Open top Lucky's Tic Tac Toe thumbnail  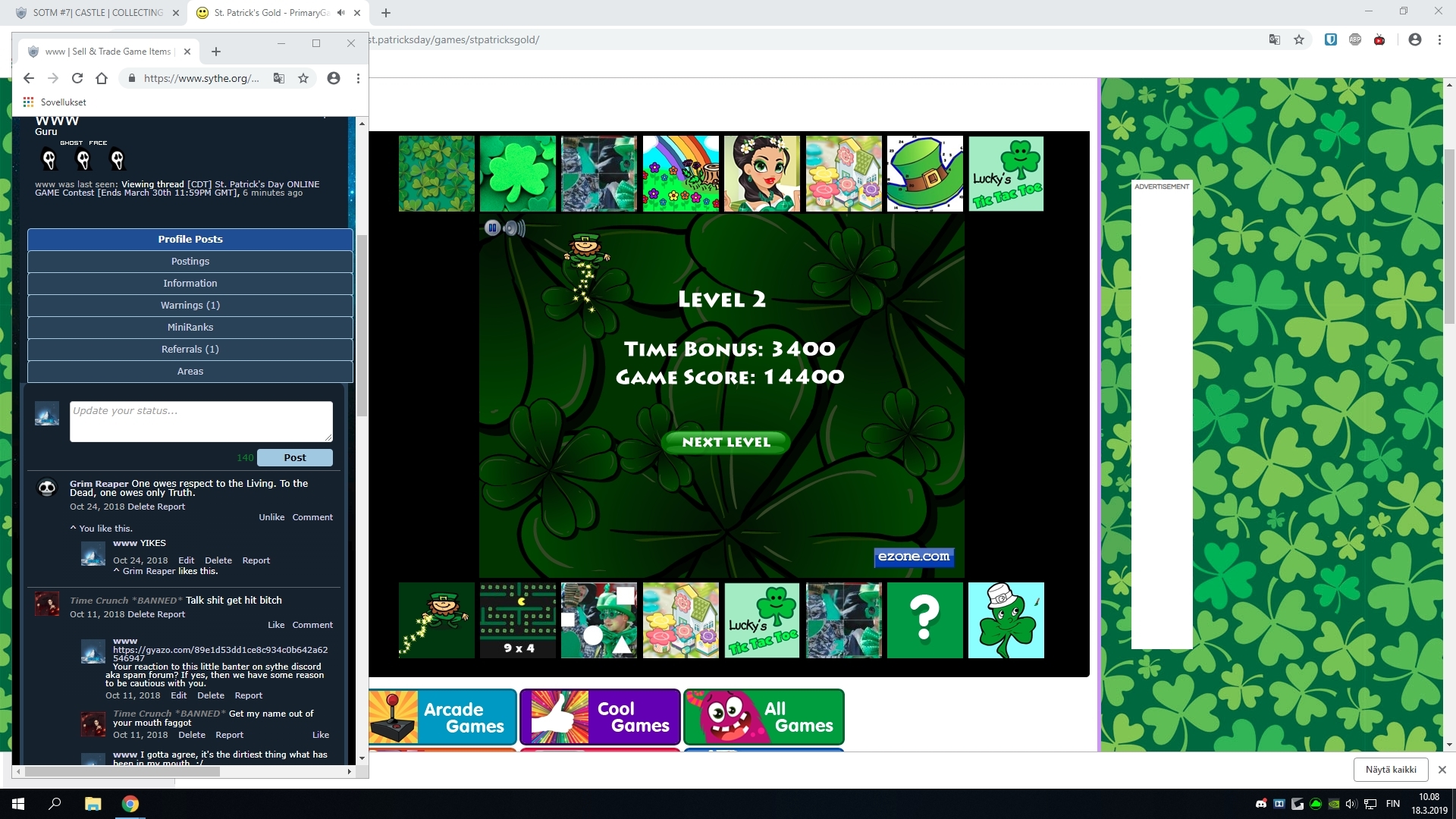point(1006,174)
